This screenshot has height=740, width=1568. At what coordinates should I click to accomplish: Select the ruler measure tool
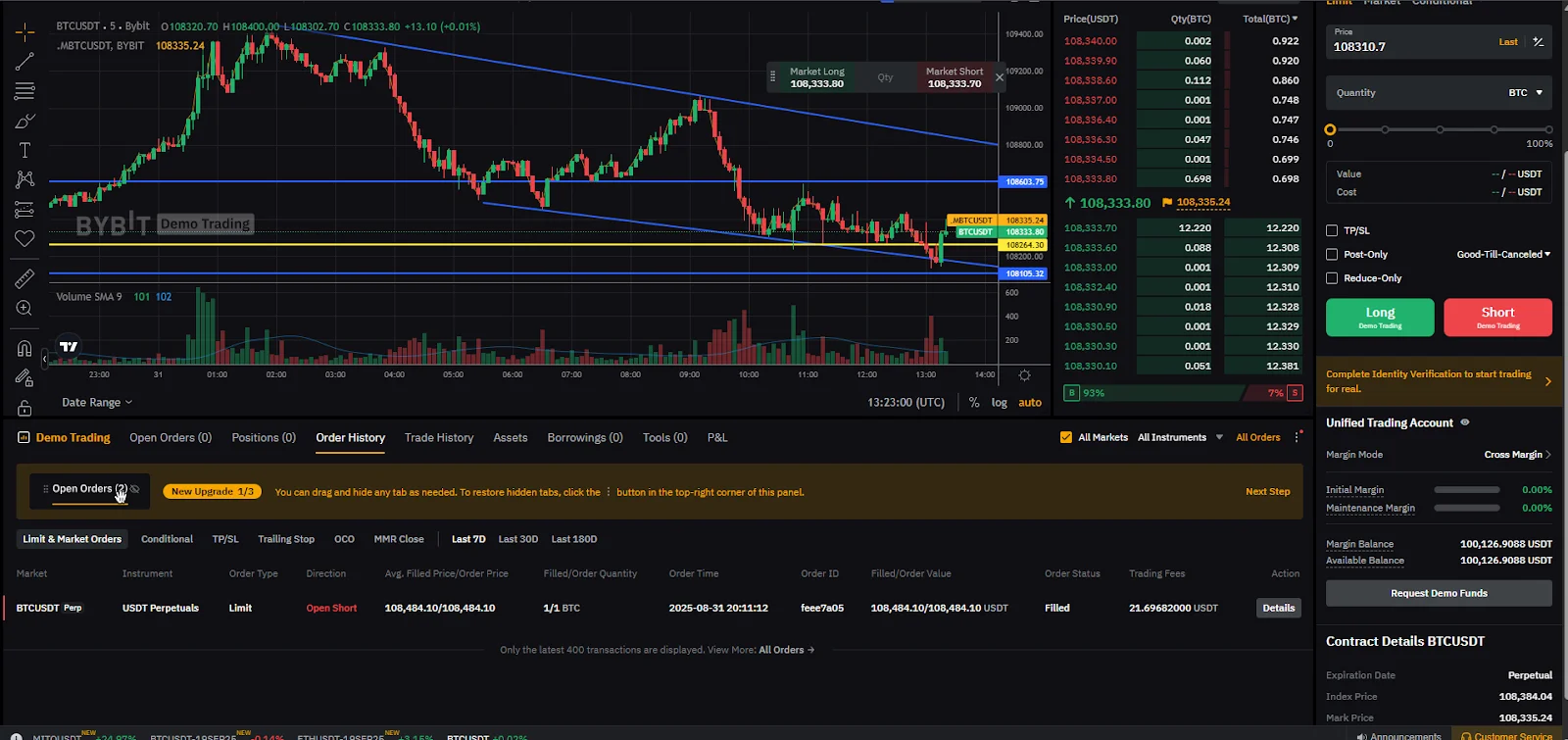click(24, 279)
